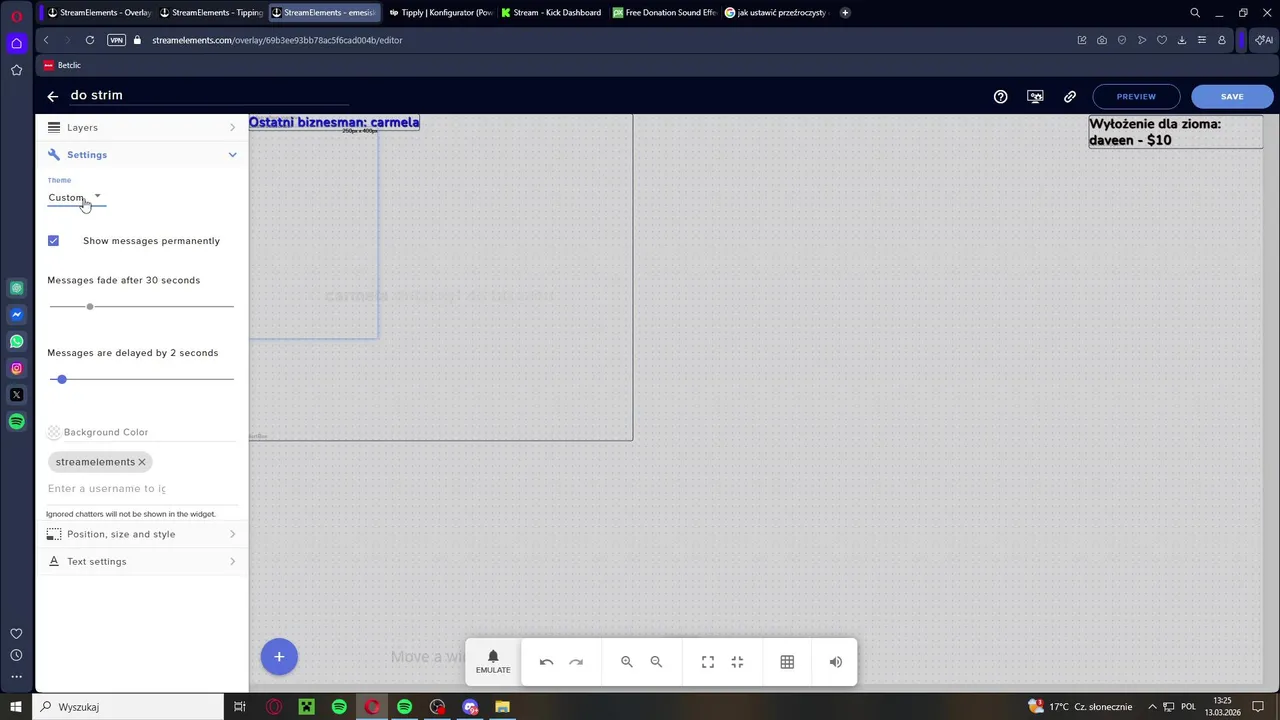Uncheck Show messages permanently

click(x=54, y=241)
